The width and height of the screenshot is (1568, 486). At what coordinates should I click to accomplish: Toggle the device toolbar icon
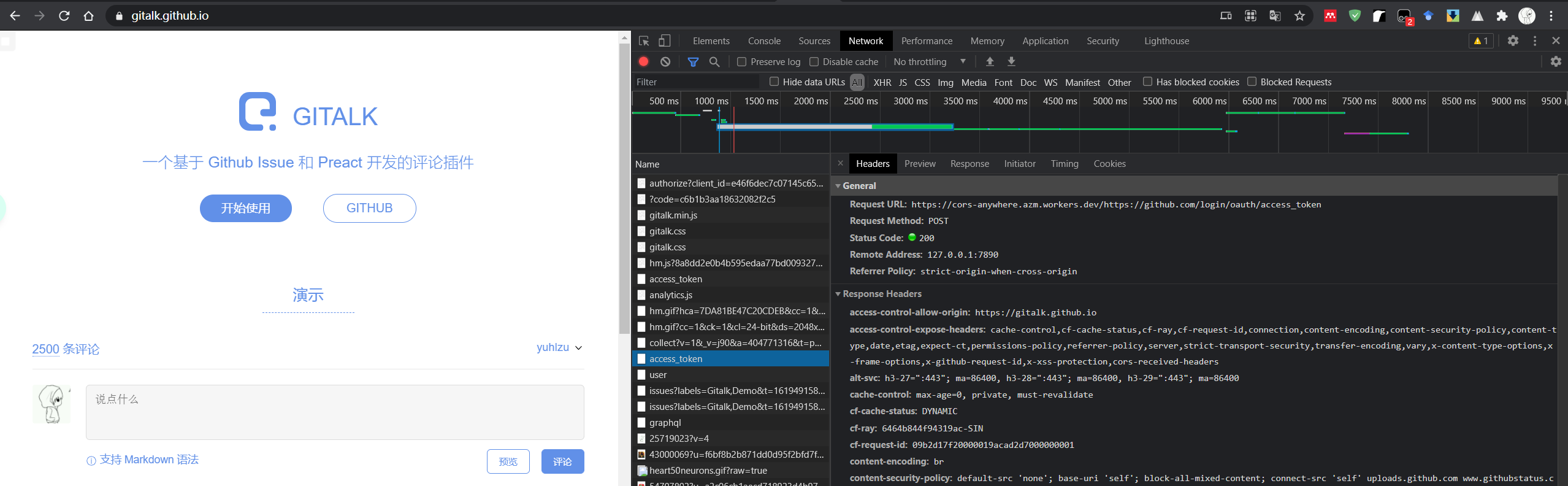(665, 41)
